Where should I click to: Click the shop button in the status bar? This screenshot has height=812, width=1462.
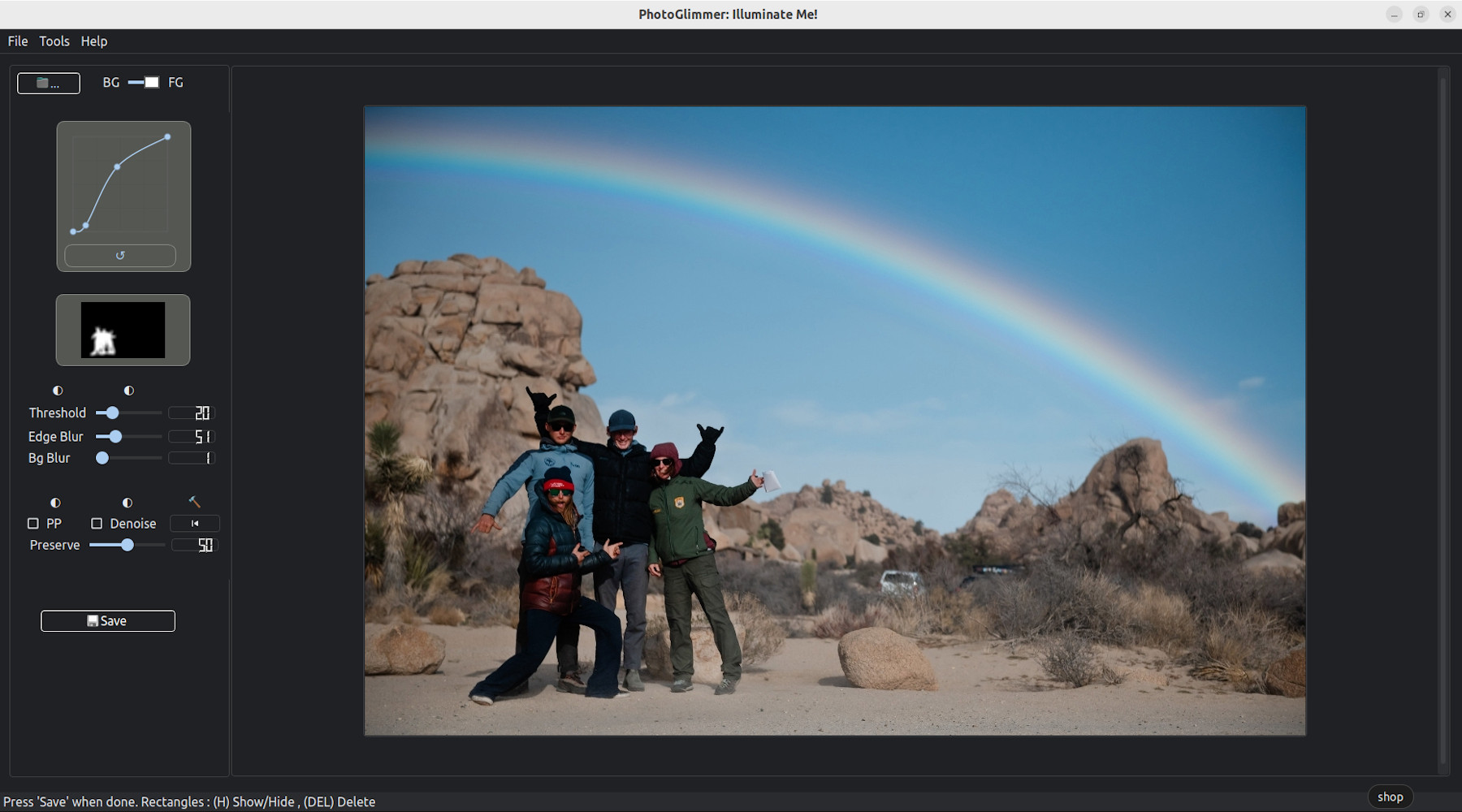click(1391, 797)
